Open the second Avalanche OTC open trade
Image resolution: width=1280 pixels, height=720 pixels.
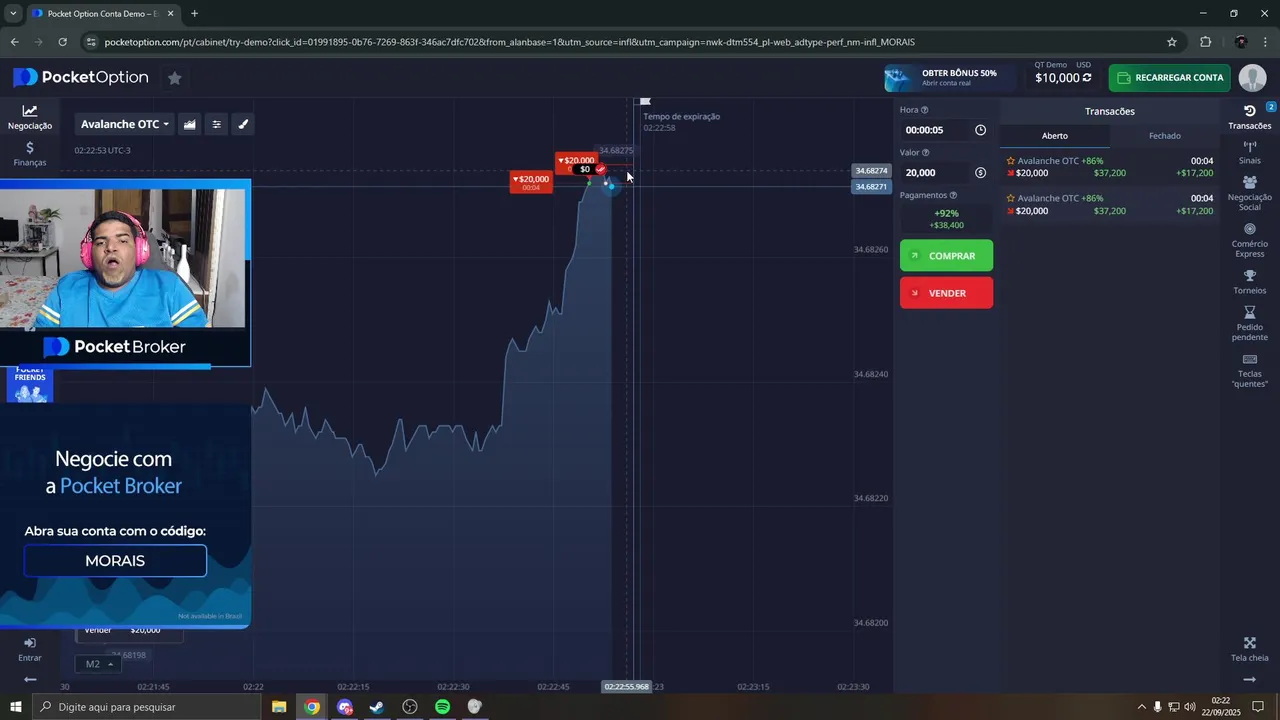(1109, 205)
